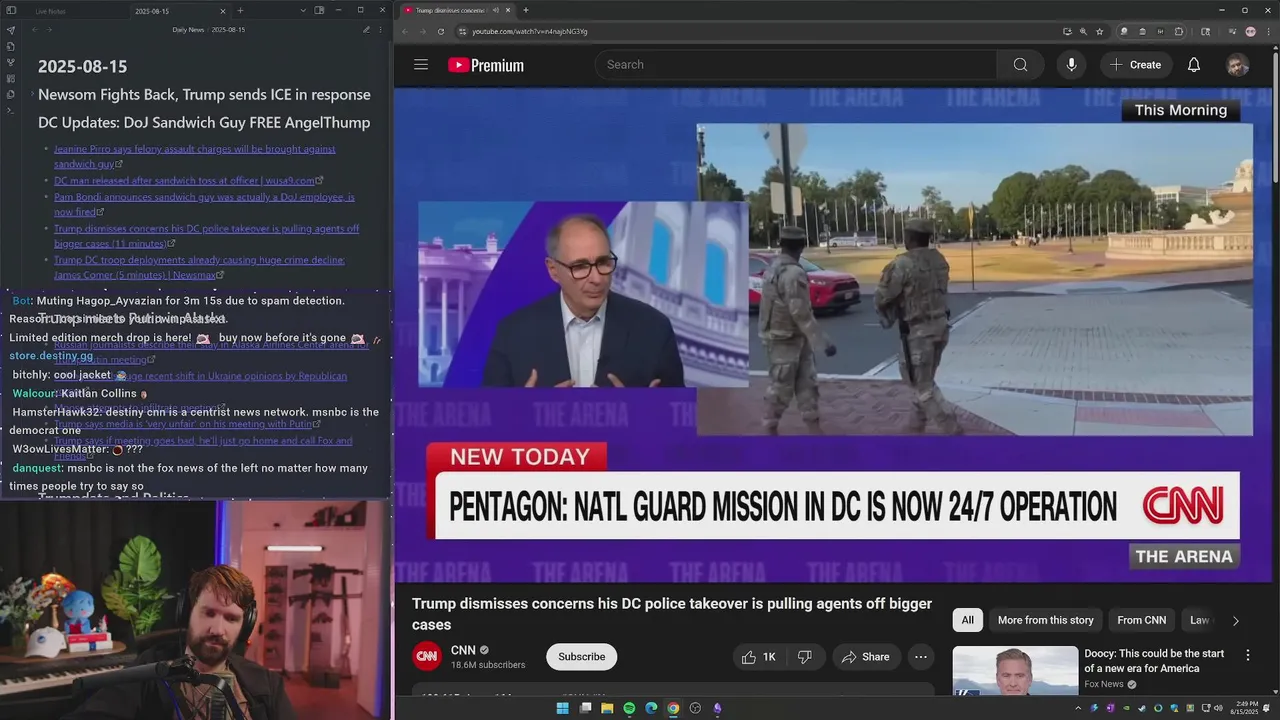This screenshot has height=720, width=1280.
Task: Open File Explorer from the taskbar
Action: [x=607, y=708]
